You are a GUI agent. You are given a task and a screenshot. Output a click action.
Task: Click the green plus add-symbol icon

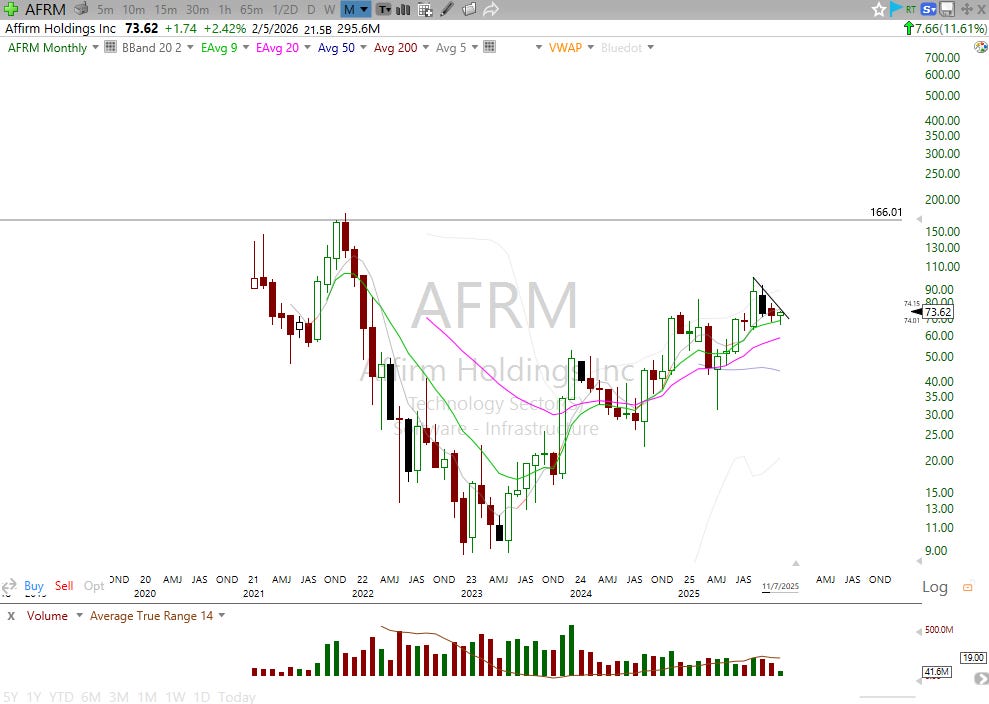coord(10,9)
